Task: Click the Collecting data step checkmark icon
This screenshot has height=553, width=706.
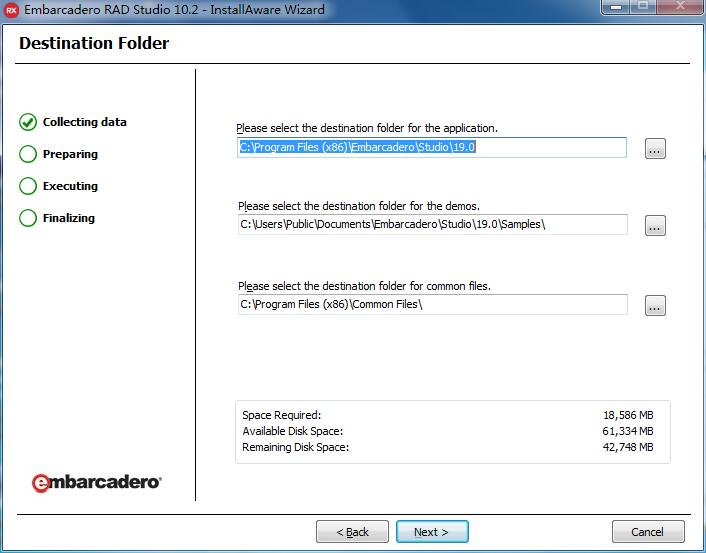Action: (x=28, y=122)
